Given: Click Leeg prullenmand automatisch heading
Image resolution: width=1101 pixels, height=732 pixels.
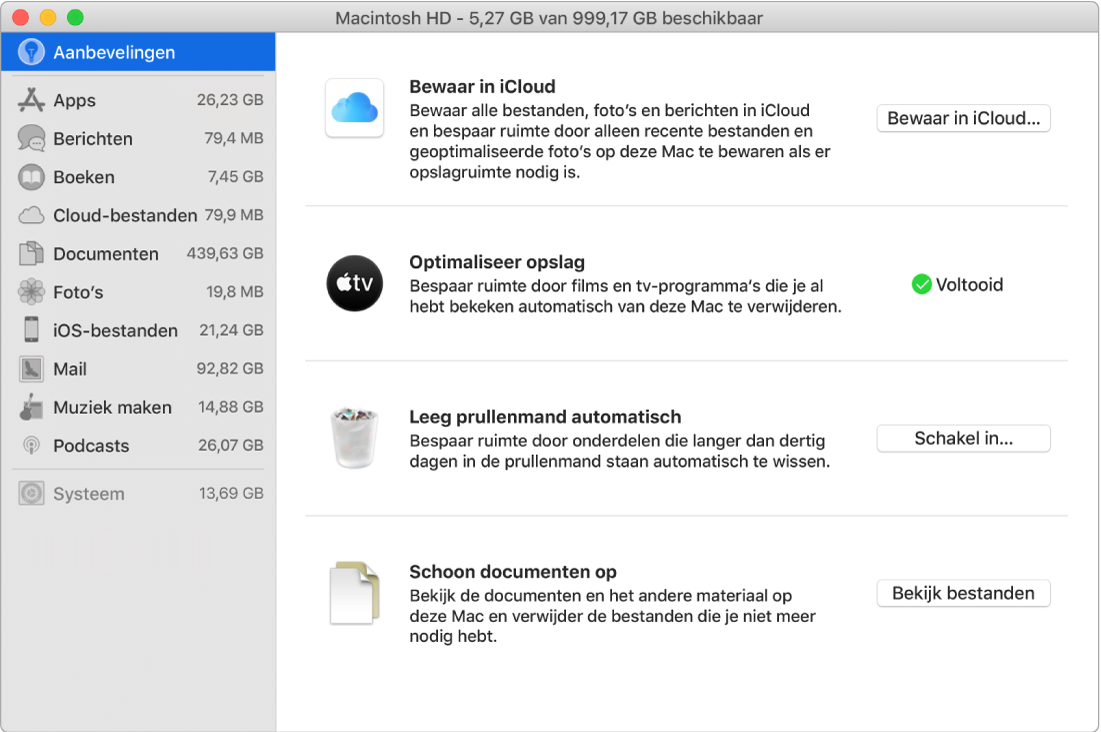Looking at the screenshot, I should (546, 417).
